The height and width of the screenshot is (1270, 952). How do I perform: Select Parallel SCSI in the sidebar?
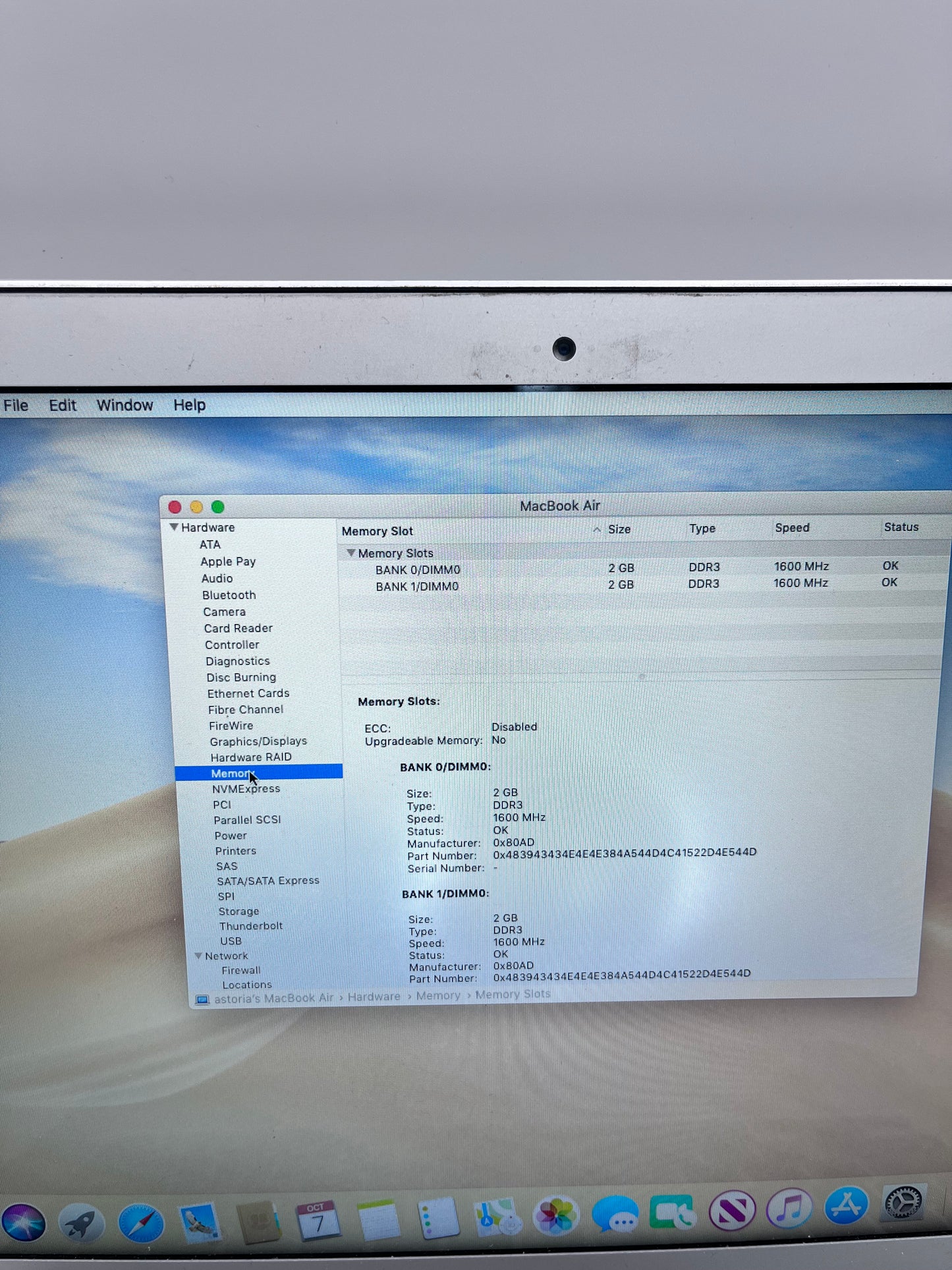[x=247, y=820]
